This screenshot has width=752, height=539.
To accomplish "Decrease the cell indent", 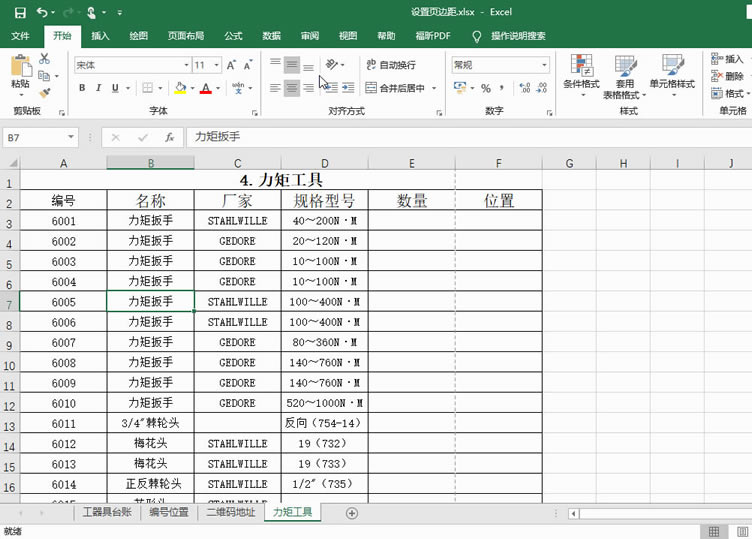I will pyautogui.click(x=331, y=88).
